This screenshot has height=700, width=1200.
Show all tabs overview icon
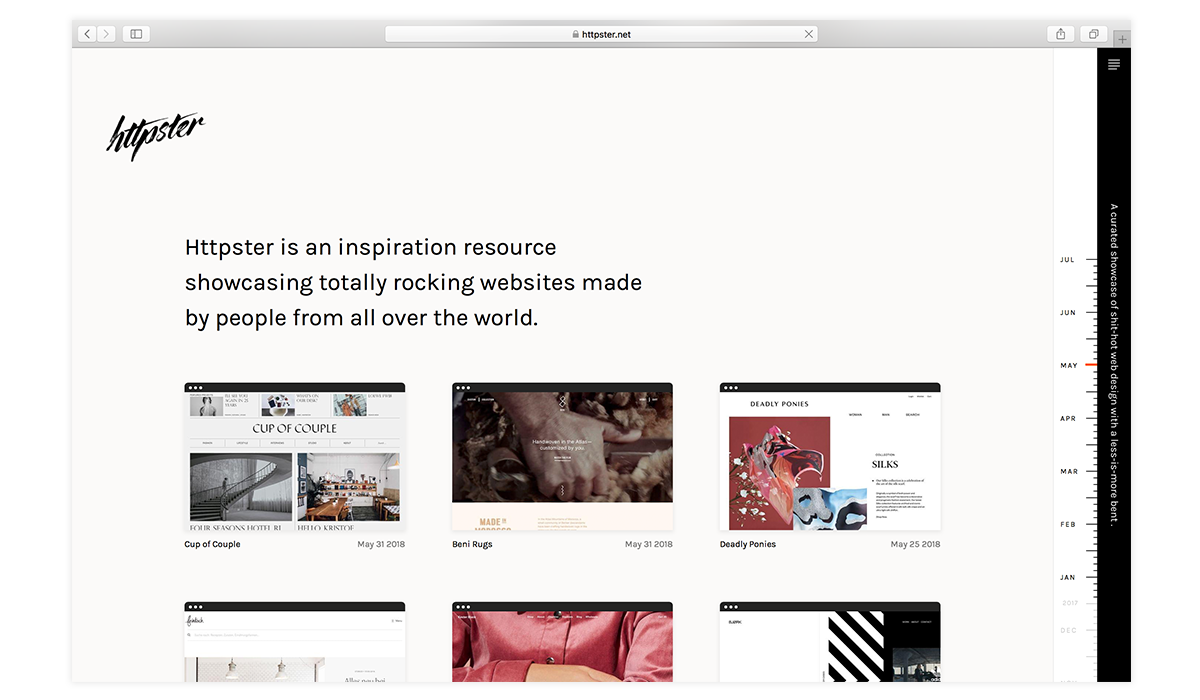[x=1093, y=34]
